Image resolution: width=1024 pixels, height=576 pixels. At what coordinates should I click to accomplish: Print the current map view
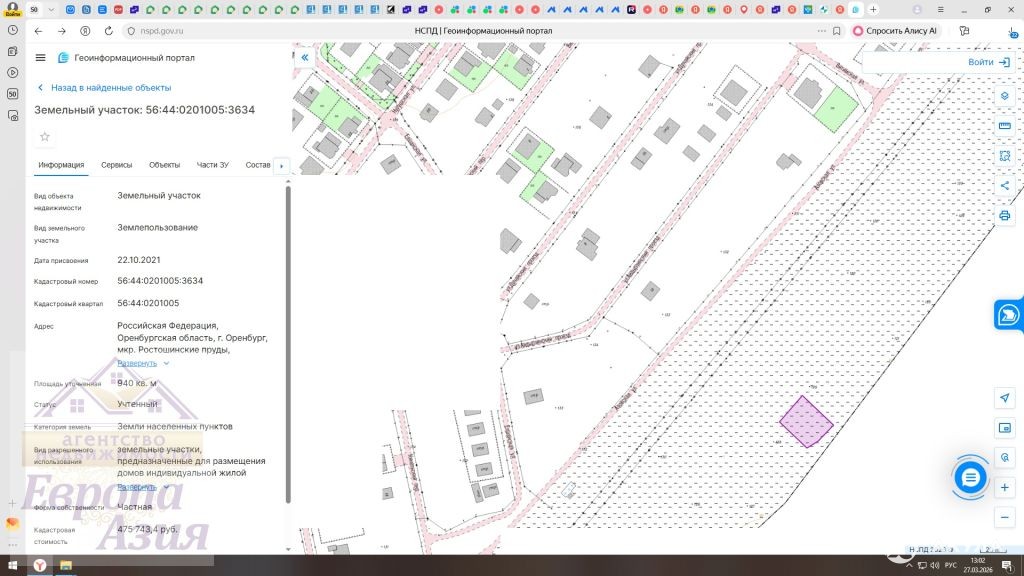click(x=1004, y=215)
